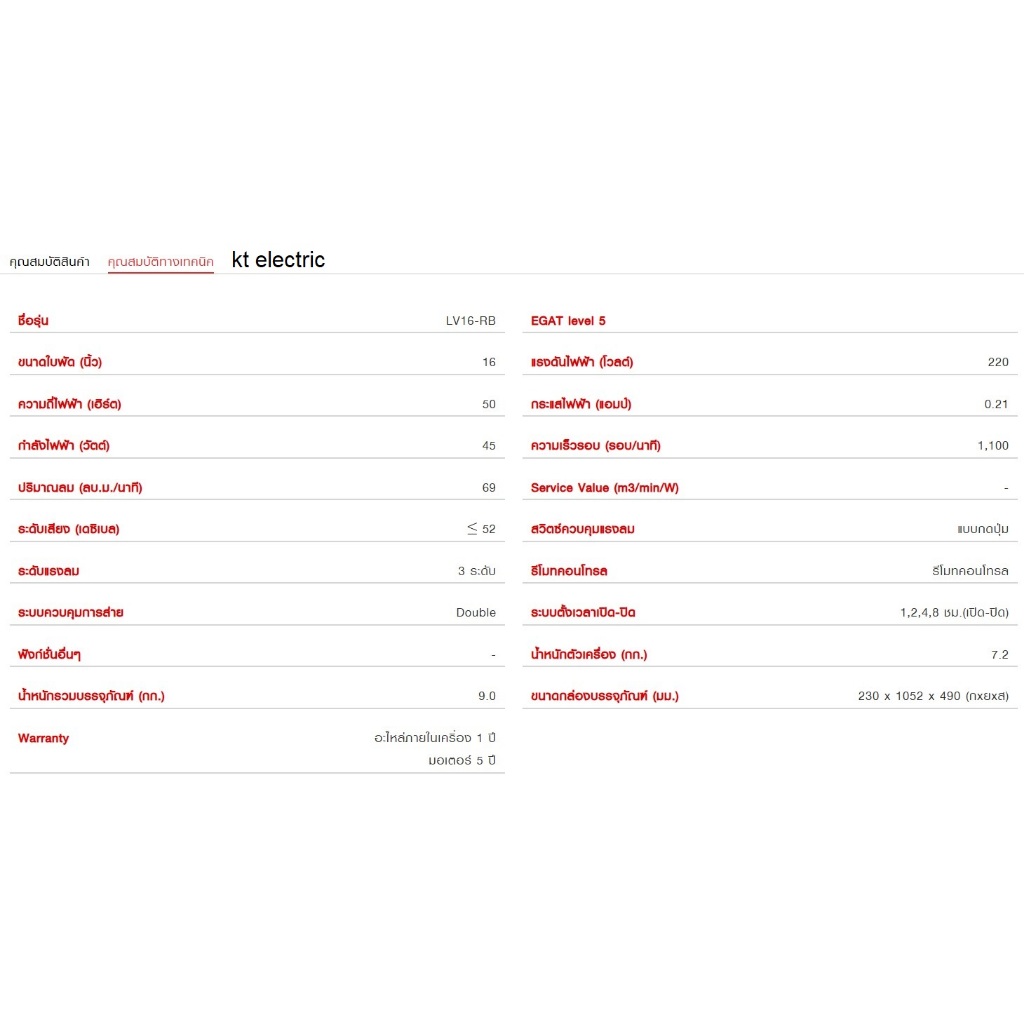Switch to the คุณสมบัติทางเทคนิค tab
The width and height of the screenshot is (1024, 1024).
click(161, 262)
